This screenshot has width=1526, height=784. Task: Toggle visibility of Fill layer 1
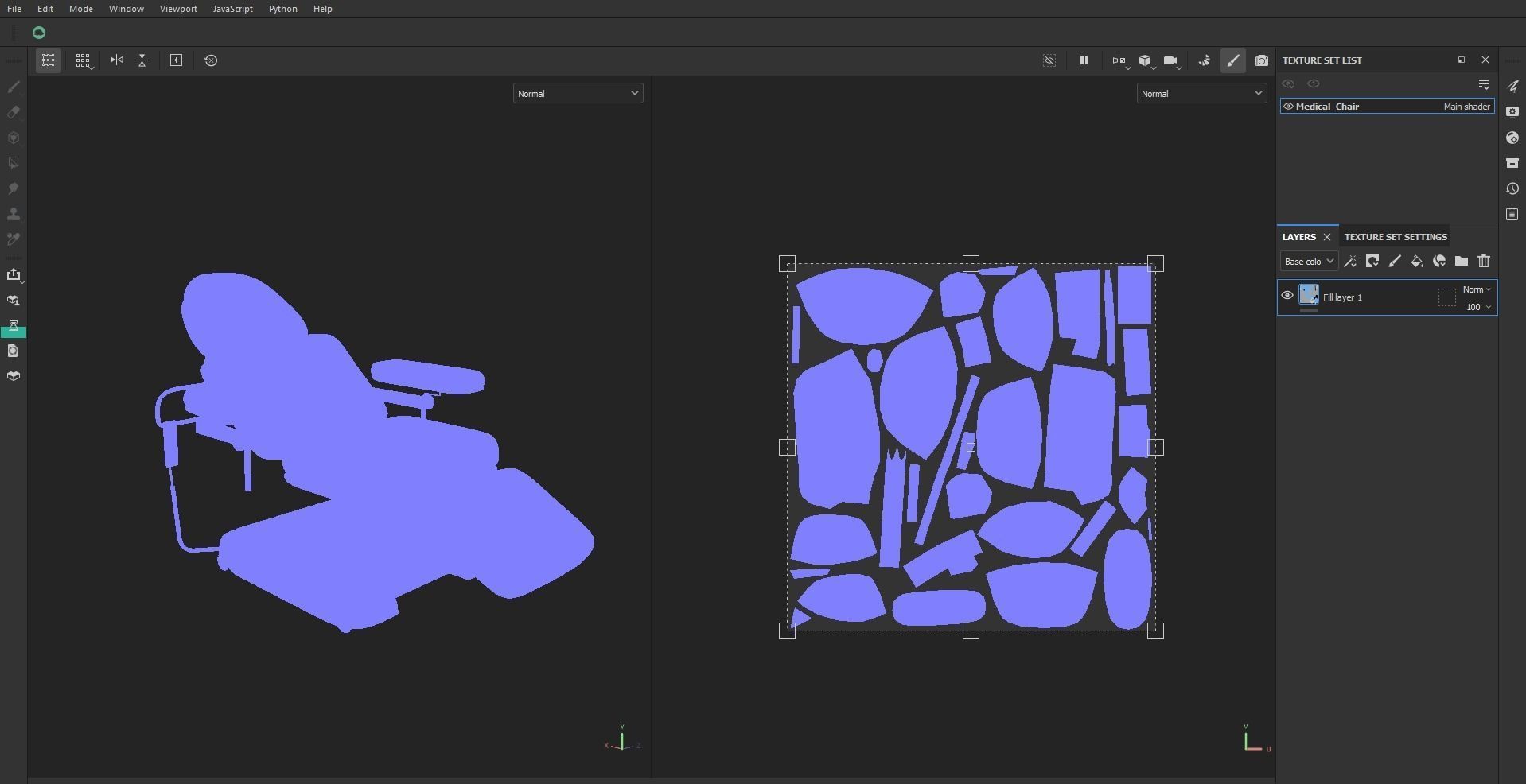pyautogui.click(x=1287, y=296)
